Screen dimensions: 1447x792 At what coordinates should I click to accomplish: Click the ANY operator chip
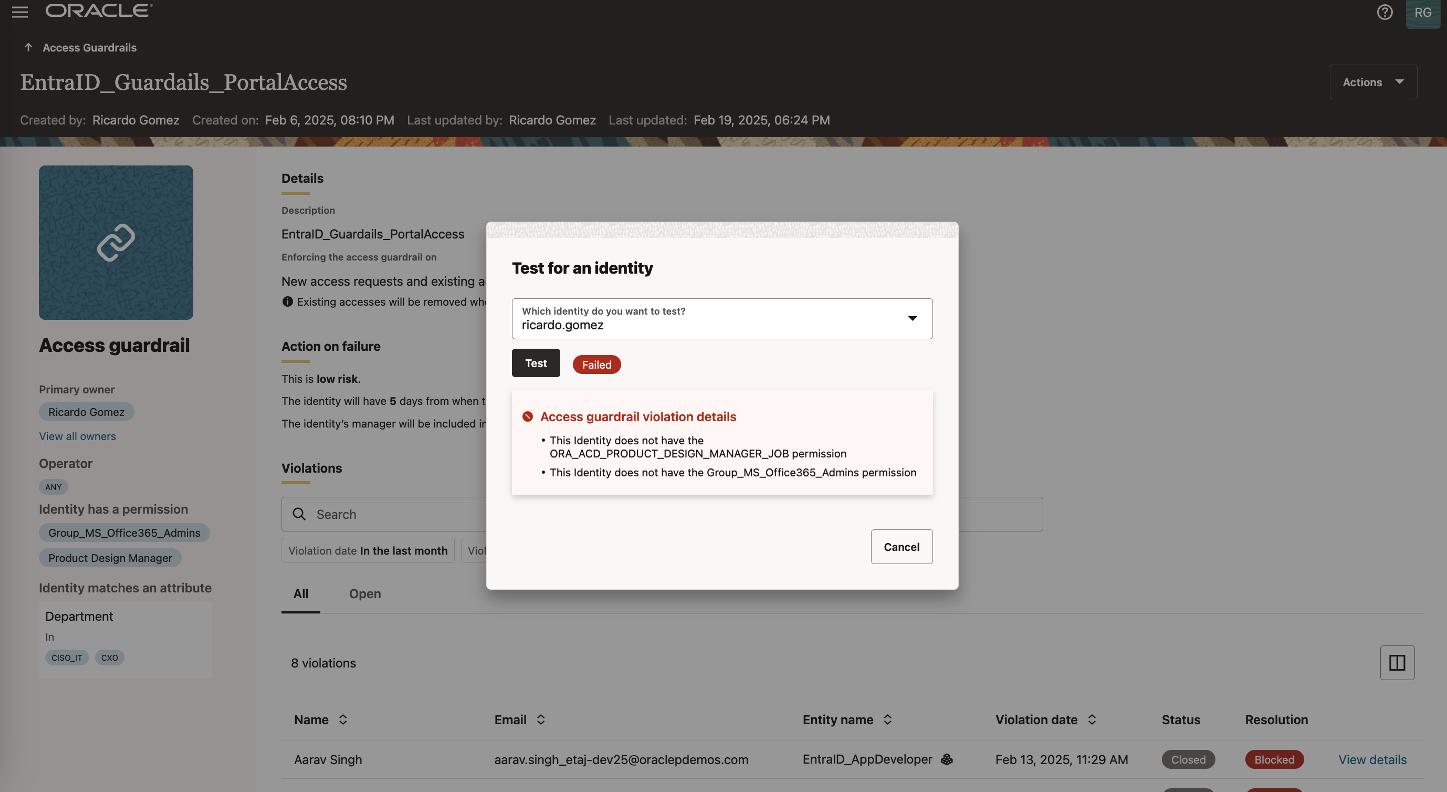54,487
